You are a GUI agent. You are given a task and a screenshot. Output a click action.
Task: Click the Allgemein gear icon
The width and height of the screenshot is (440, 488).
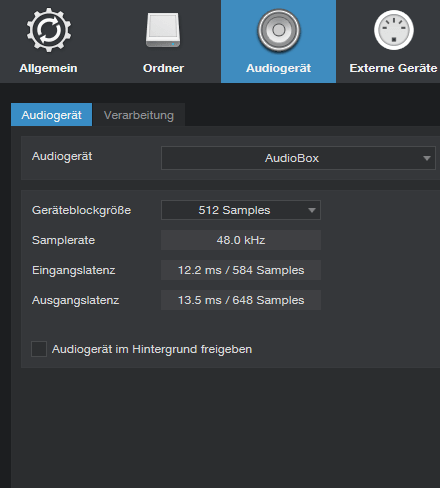(x=49, y=30)
